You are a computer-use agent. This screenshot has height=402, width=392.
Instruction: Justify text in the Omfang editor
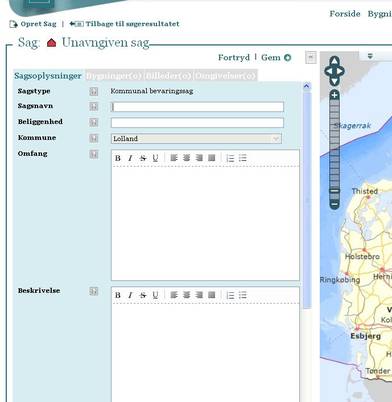tap(212, 158)
